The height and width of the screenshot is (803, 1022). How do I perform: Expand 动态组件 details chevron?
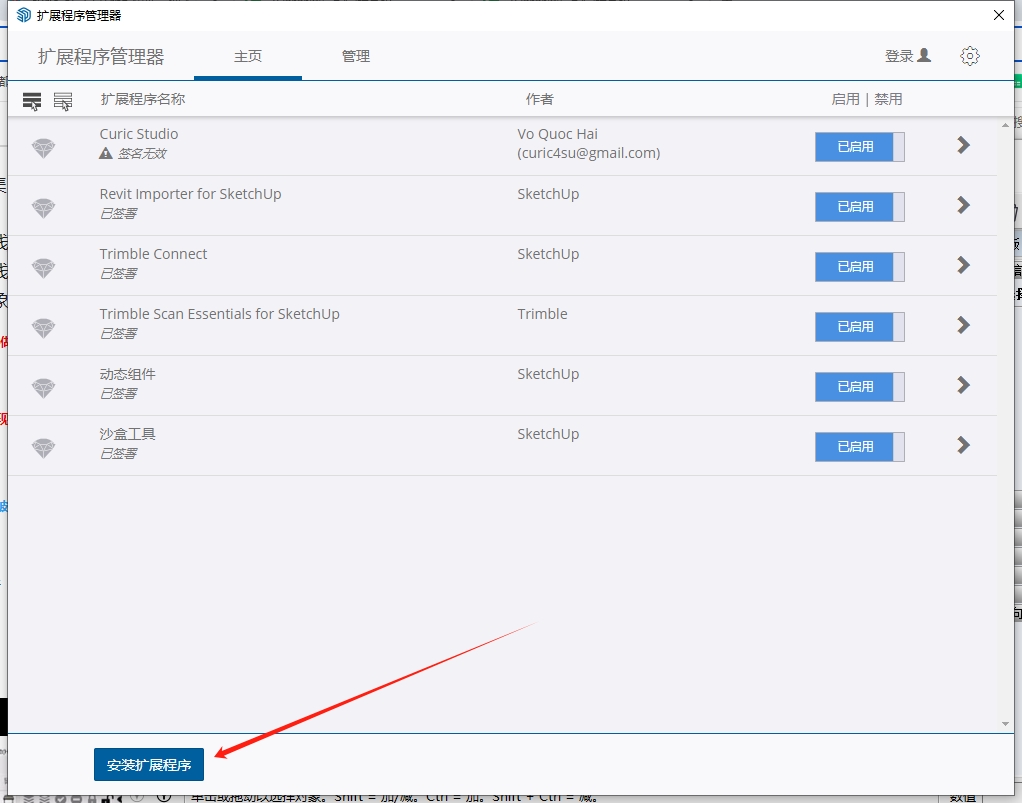pyautogui.click(x=963, y=385)
